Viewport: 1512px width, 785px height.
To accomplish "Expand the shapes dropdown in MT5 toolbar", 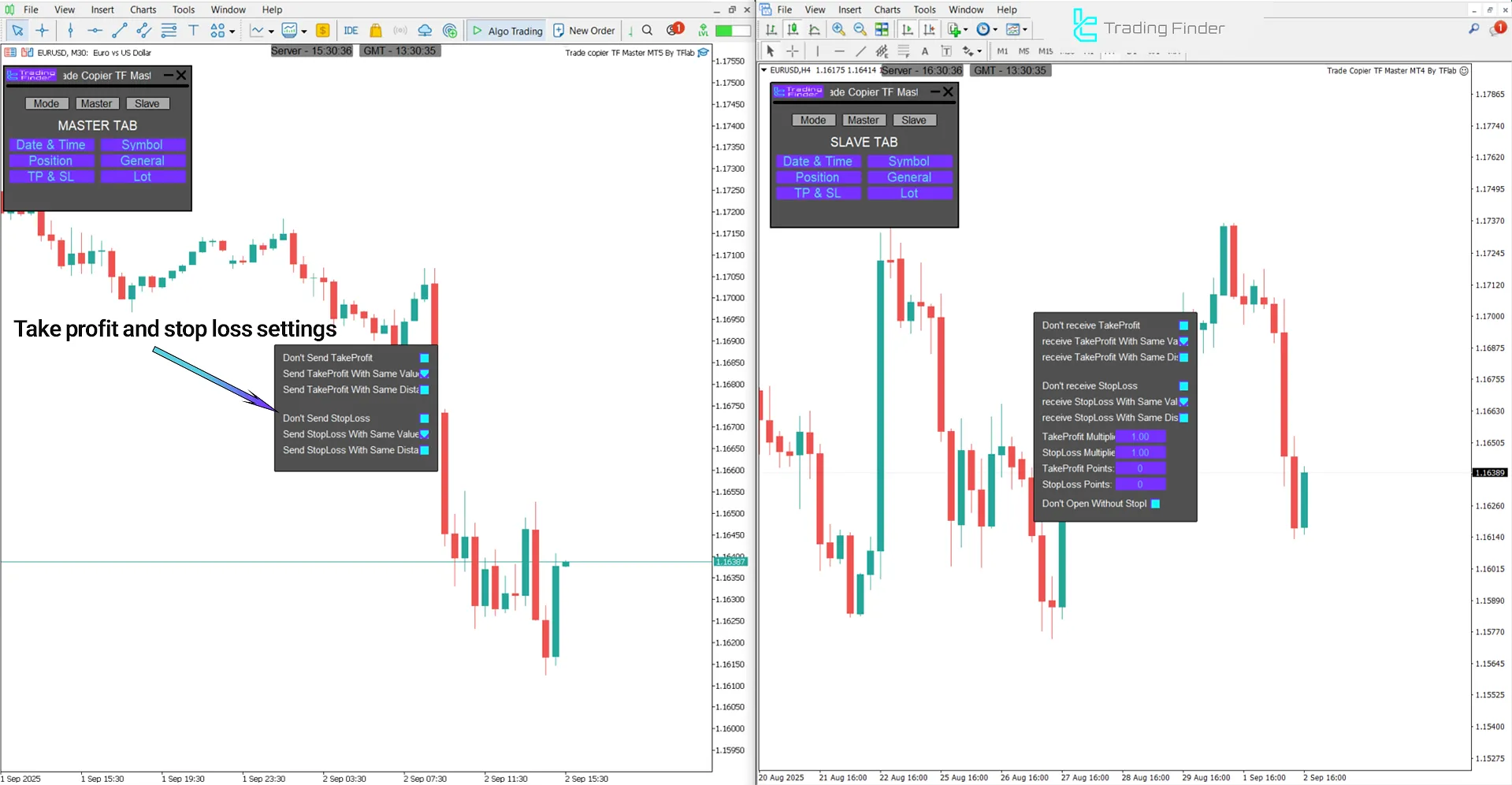I will tap(230, 31).
